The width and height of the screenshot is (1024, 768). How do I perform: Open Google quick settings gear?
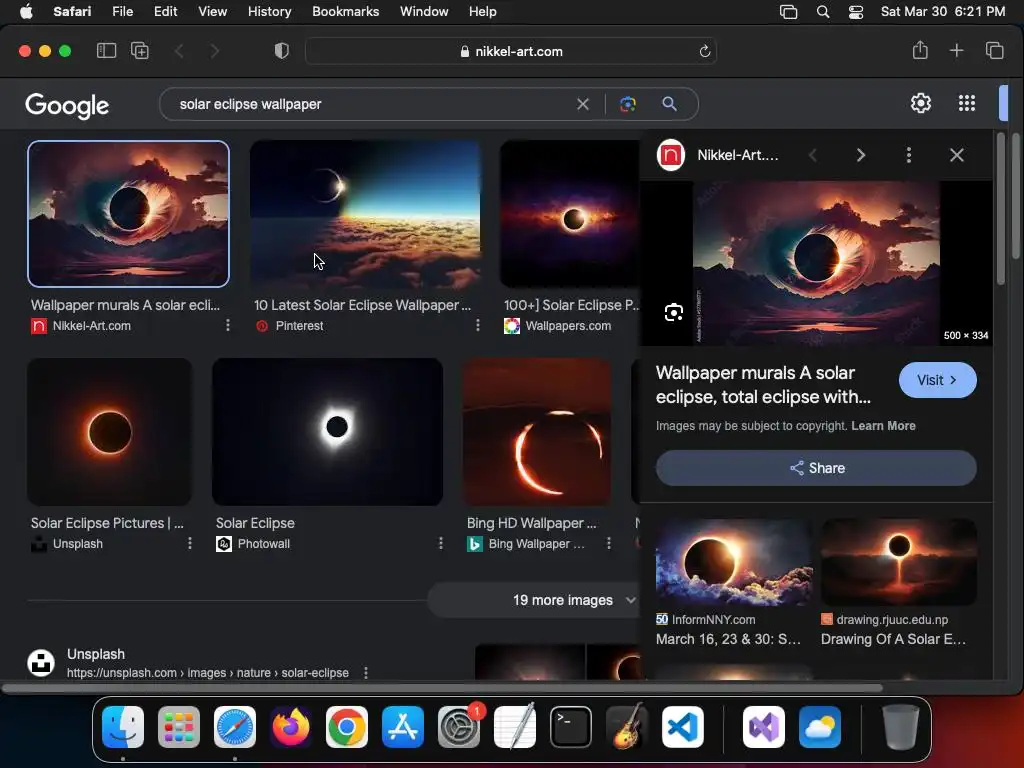tap(921, 103)
